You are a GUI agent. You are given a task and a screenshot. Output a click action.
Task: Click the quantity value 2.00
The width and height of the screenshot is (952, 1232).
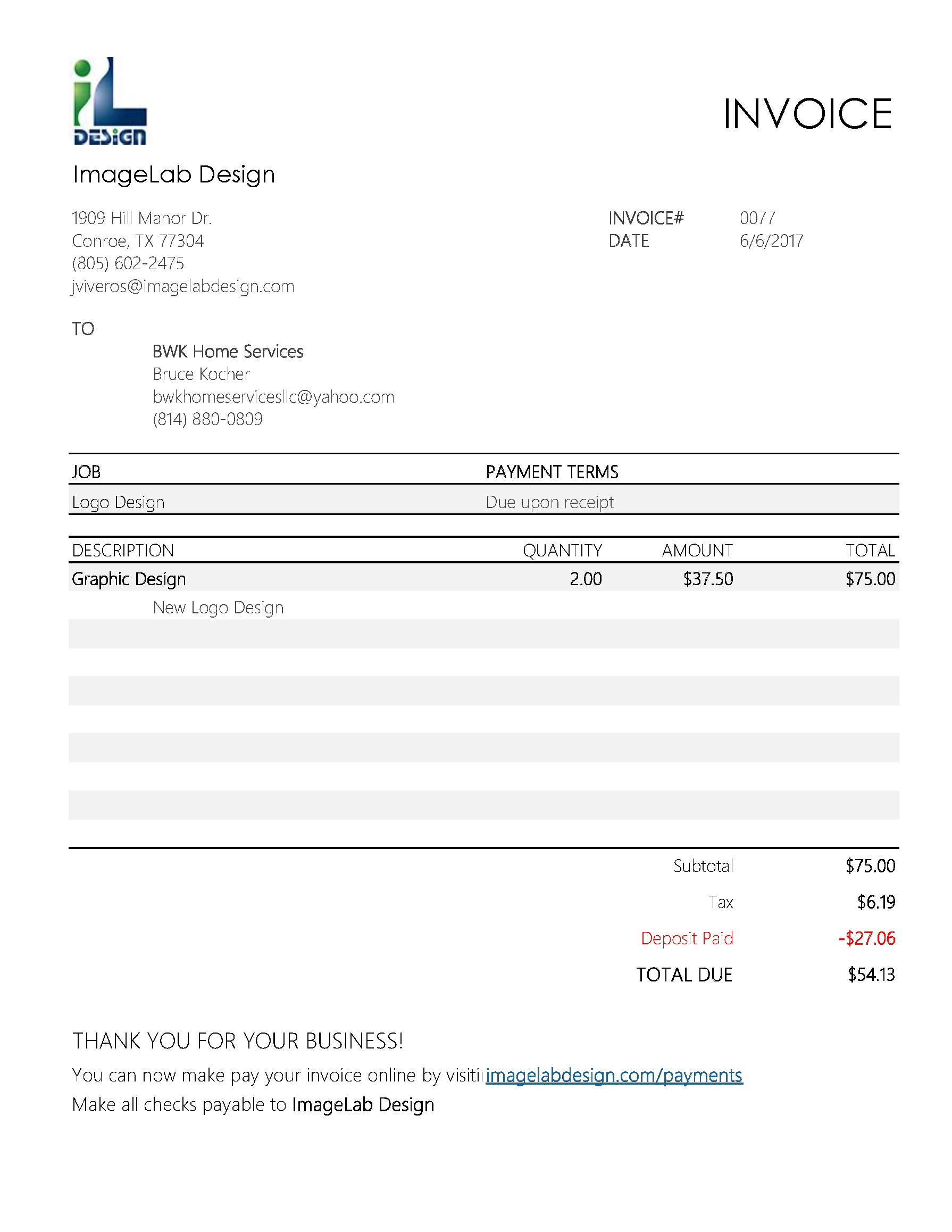coord(586,579)
